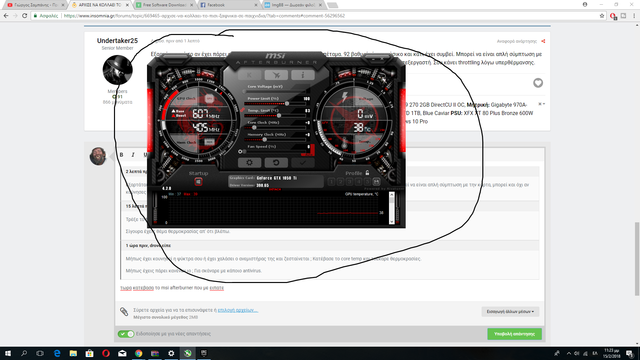The width and height of the screenshot is (640, 360).
Task: Click into the reply text area
Action: pyautogui.click(x=330, y=288)
